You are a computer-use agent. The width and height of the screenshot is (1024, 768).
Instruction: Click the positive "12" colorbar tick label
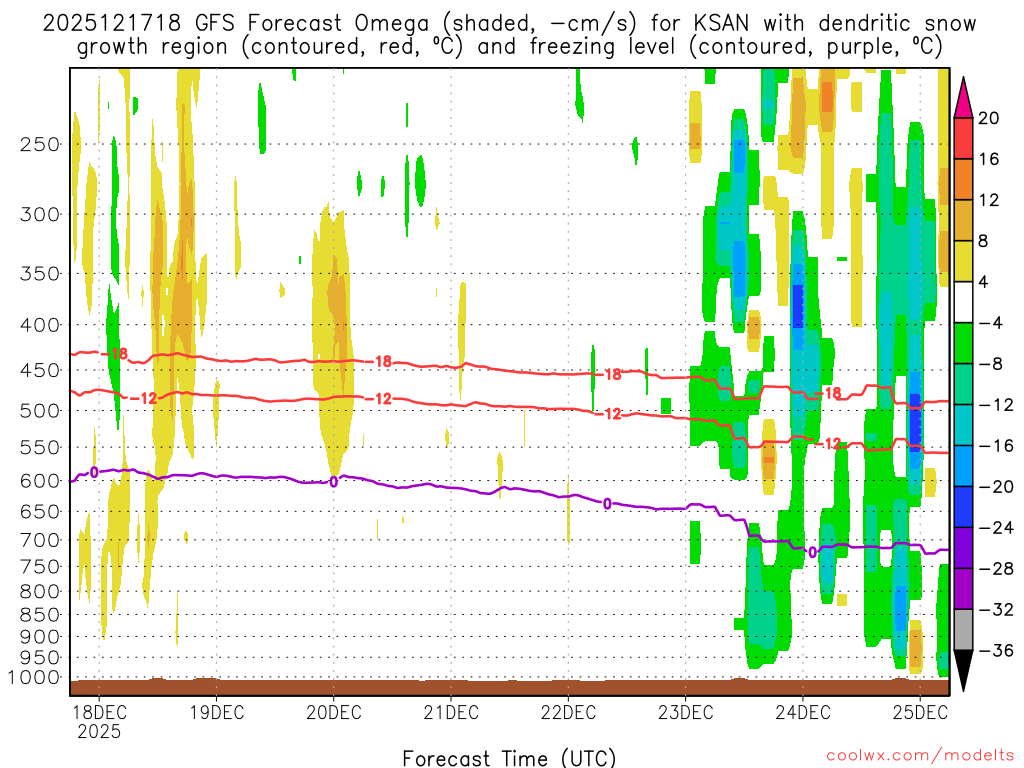tap(989, 200)
